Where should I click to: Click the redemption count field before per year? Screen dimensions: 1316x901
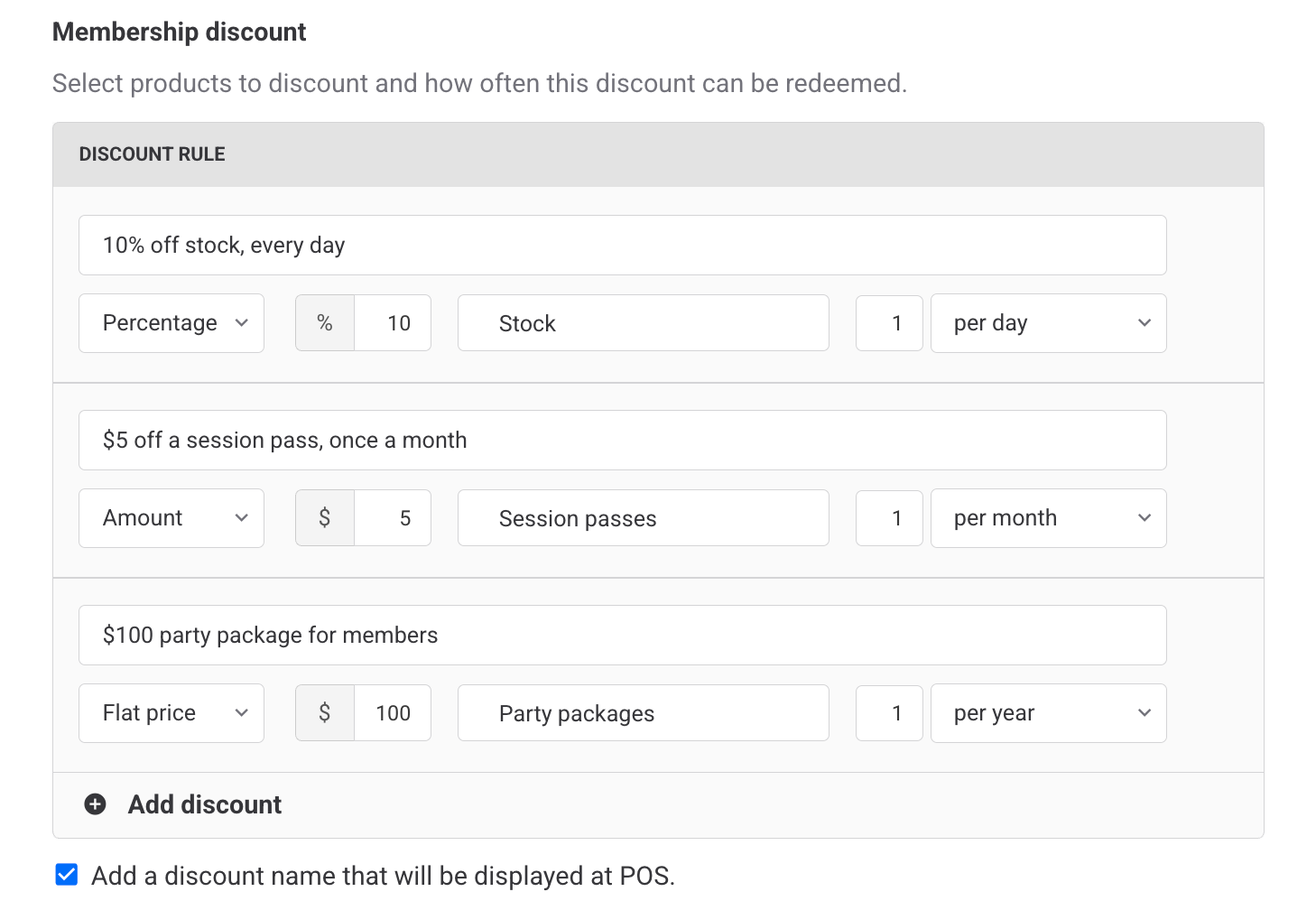click(x=889, y=713)
